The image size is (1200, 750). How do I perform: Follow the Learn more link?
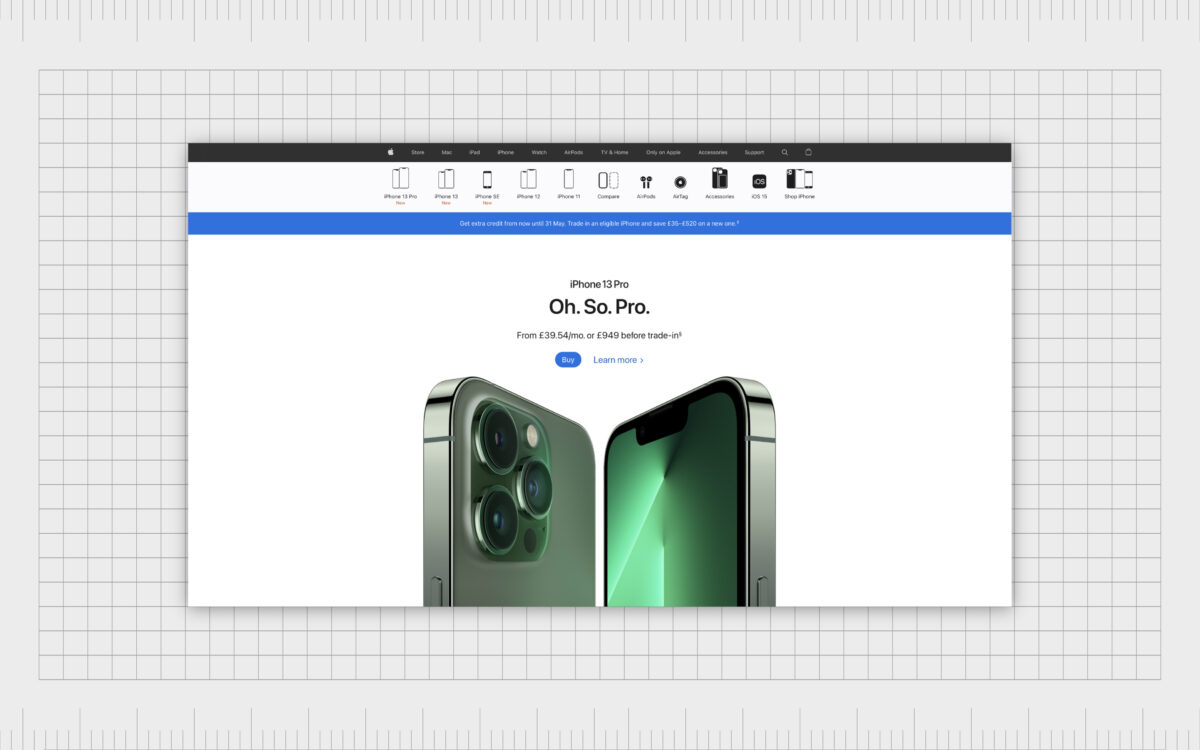coord(618,360)
